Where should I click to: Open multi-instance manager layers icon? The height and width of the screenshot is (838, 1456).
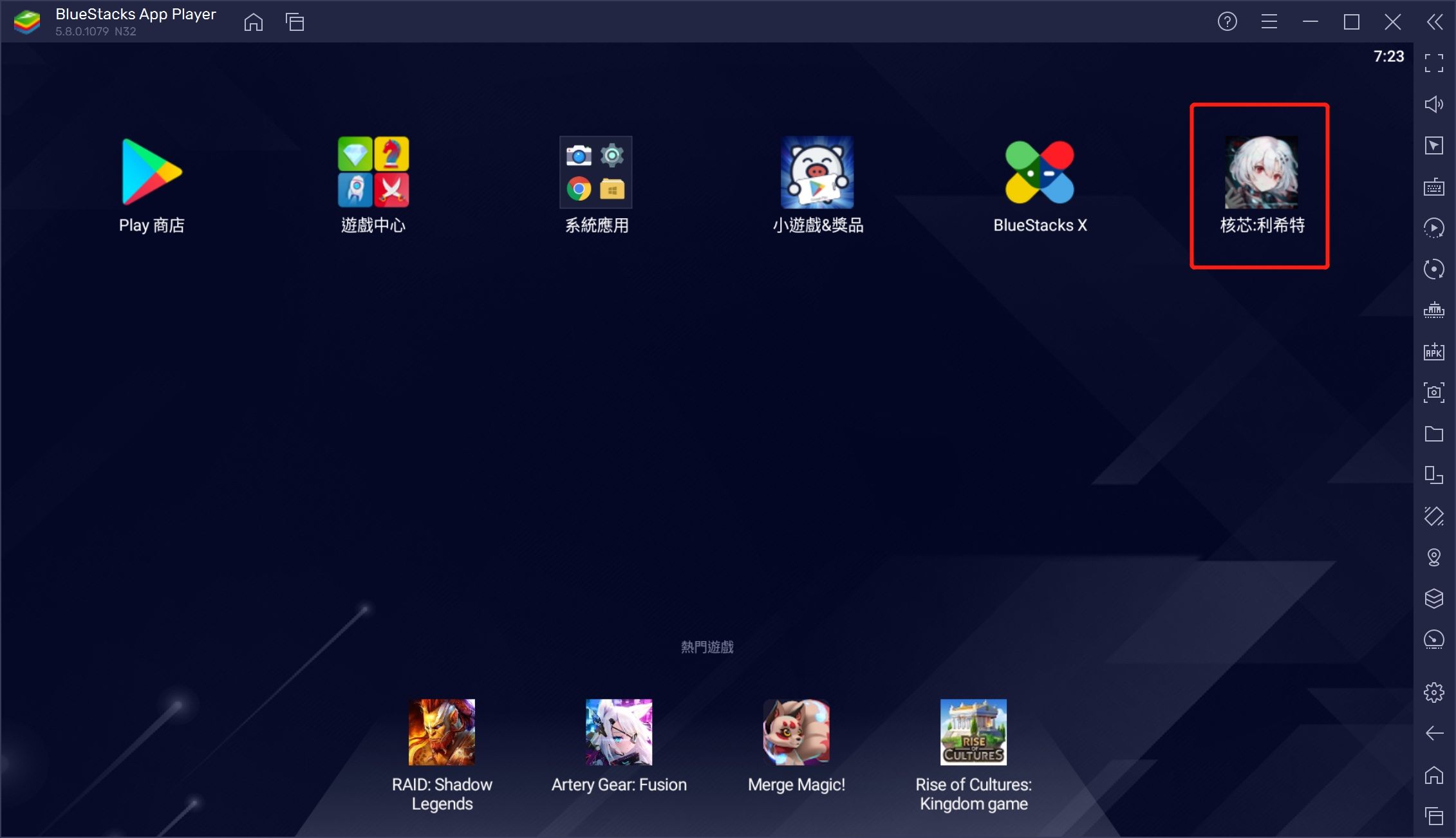point(1434,599)
